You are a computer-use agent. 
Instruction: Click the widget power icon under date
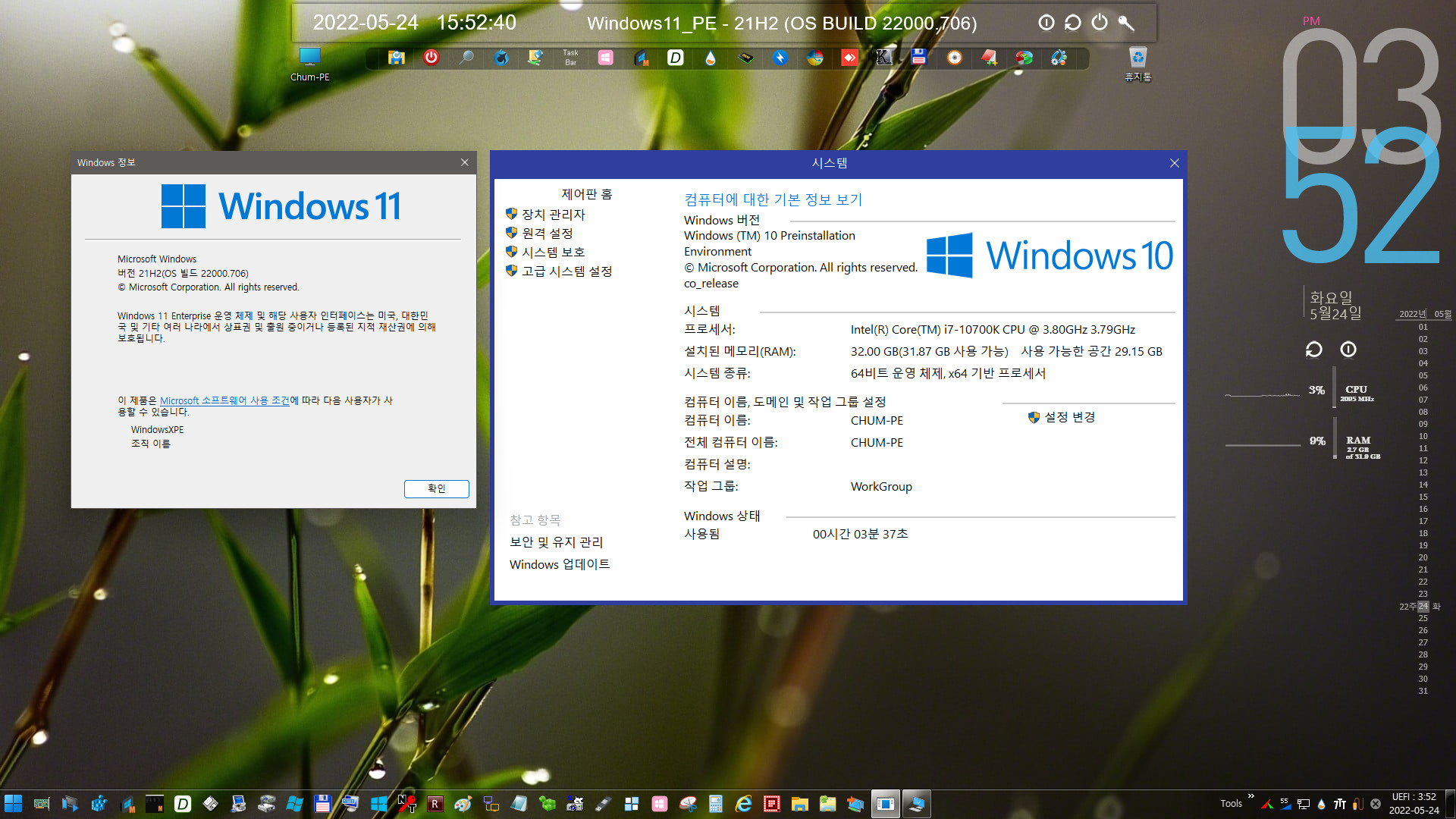point(1348,350)
